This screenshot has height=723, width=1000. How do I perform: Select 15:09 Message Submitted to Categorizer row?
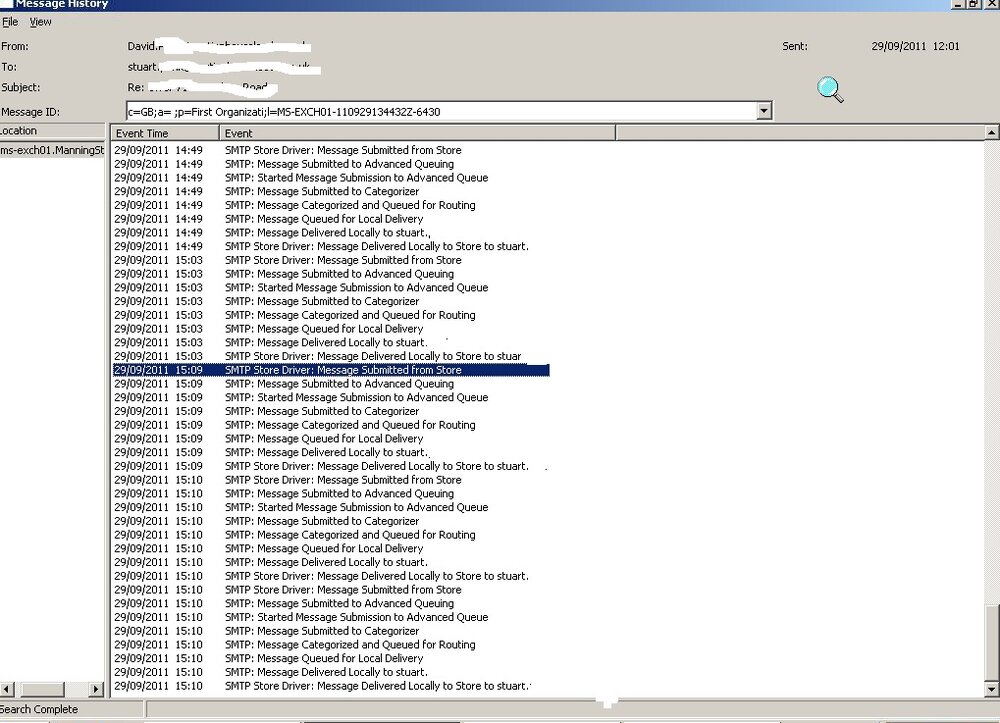tap(267, 411)
